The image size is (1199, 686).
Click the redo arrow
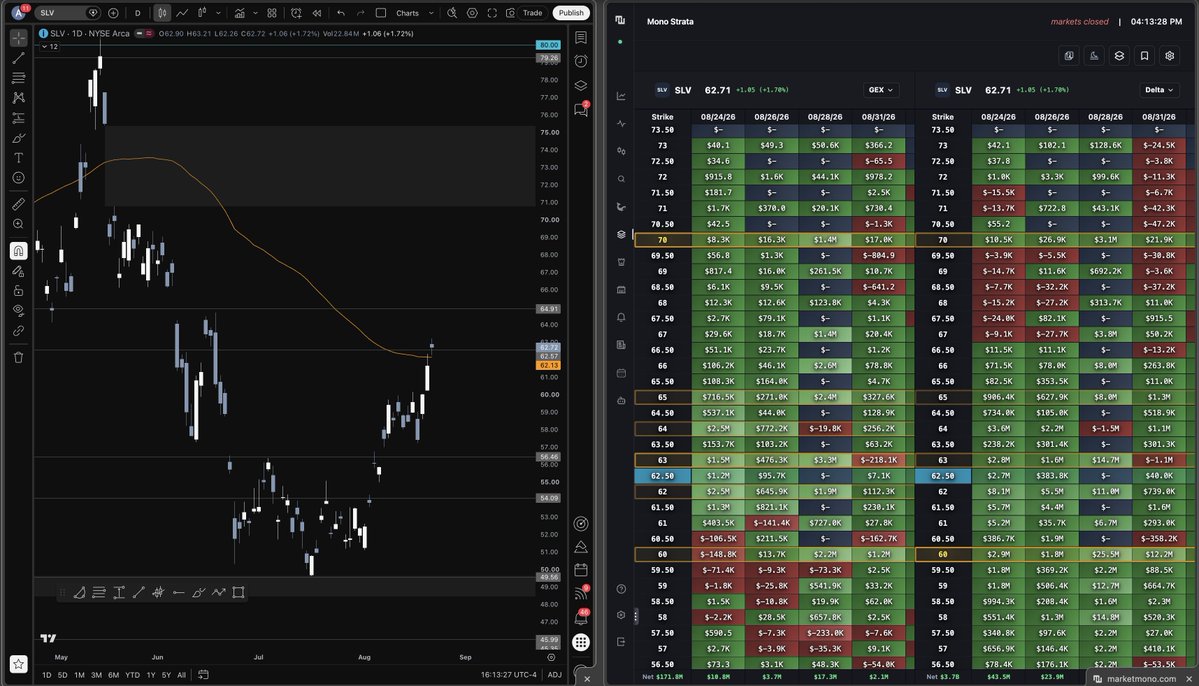point(361,13)
